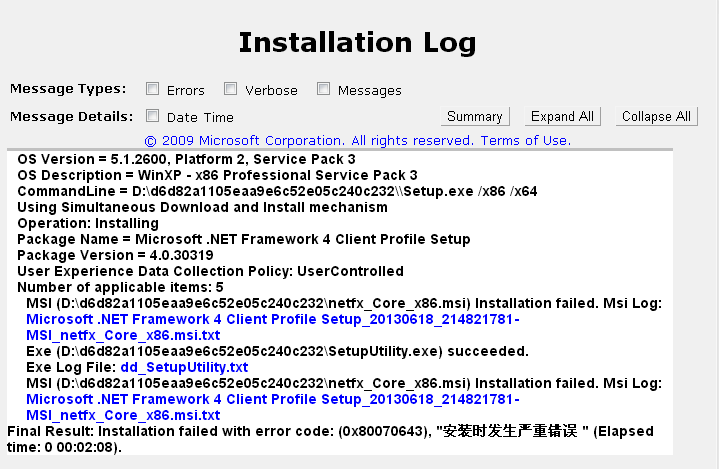Click the CommandLine Setup.exe /x86 /x64 line
Screen dimensions: 719x469
pyautogui.click(x=277, y=191)
